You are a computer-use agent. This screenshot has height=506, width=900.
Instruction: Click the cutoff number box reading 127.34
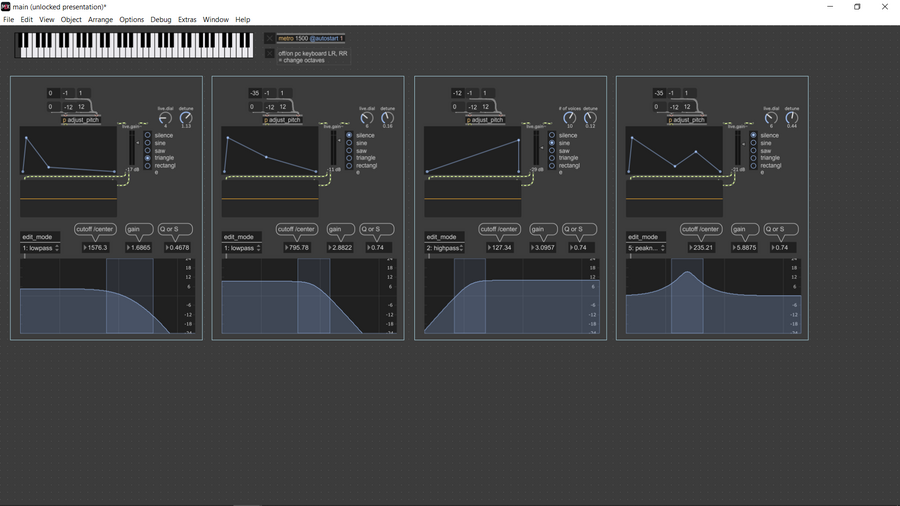(499, 248)
